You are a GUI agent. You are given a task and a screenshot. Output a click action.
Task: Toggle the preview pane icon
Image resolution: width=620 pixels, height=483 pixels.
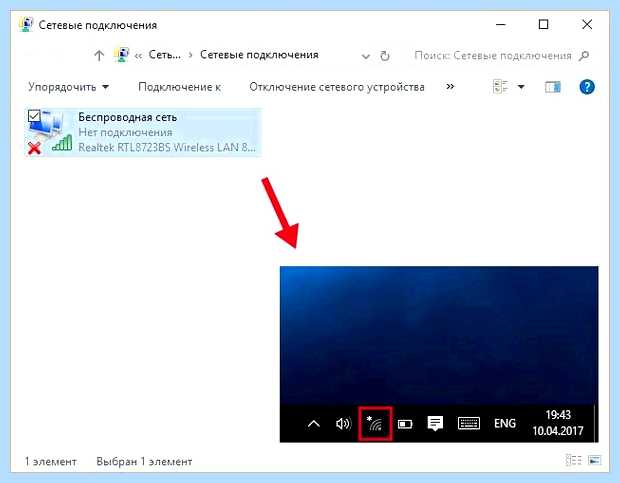point(552,87)
